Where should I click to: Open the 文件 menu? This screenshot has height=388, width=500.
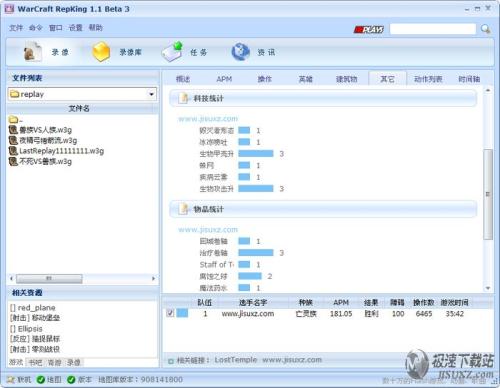[x=16, y=28]
